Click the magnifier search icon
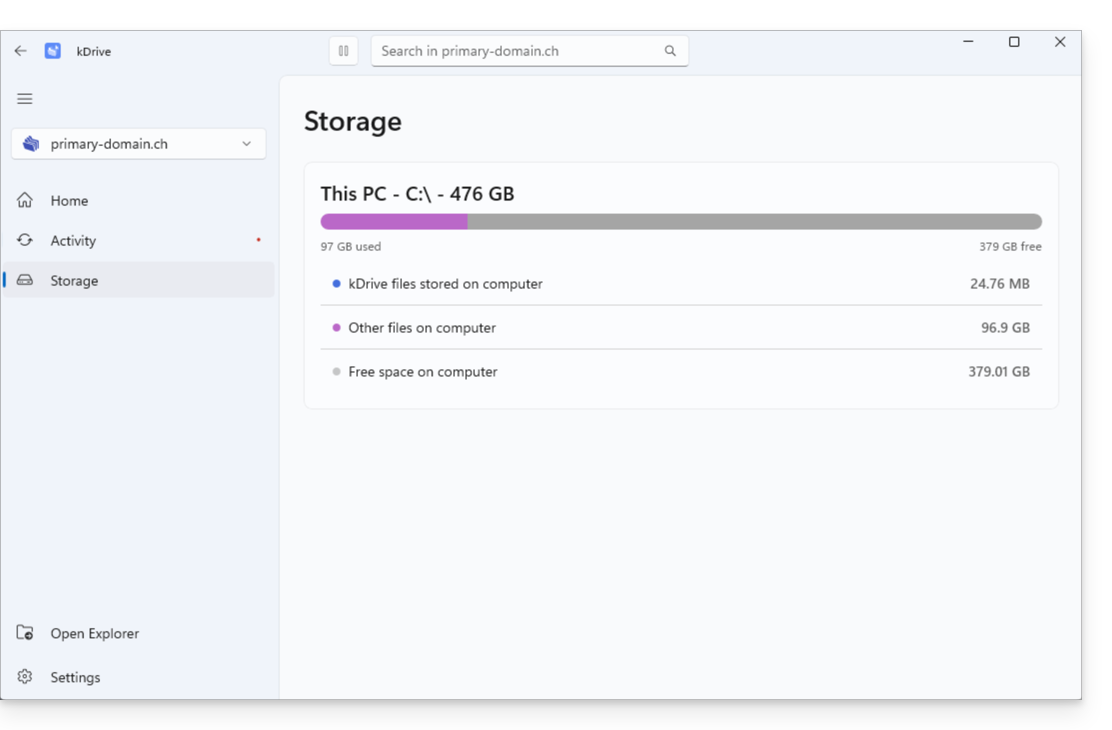 click(x=670, y=51)
